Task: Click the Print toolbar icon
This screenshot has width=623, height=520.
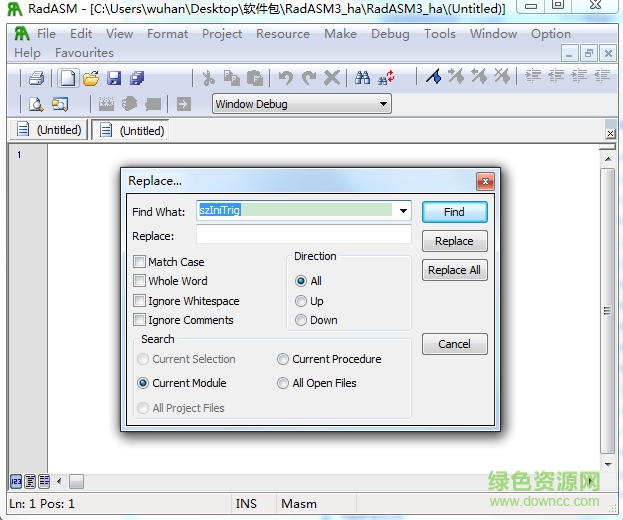Action: [x=37, y=77]
